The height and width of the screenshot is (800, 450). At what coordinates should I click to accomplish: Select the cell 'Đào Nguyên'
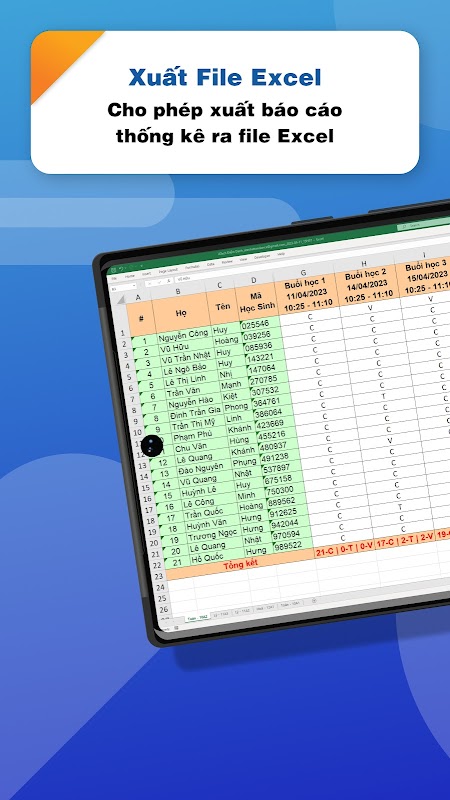point(202,469)
